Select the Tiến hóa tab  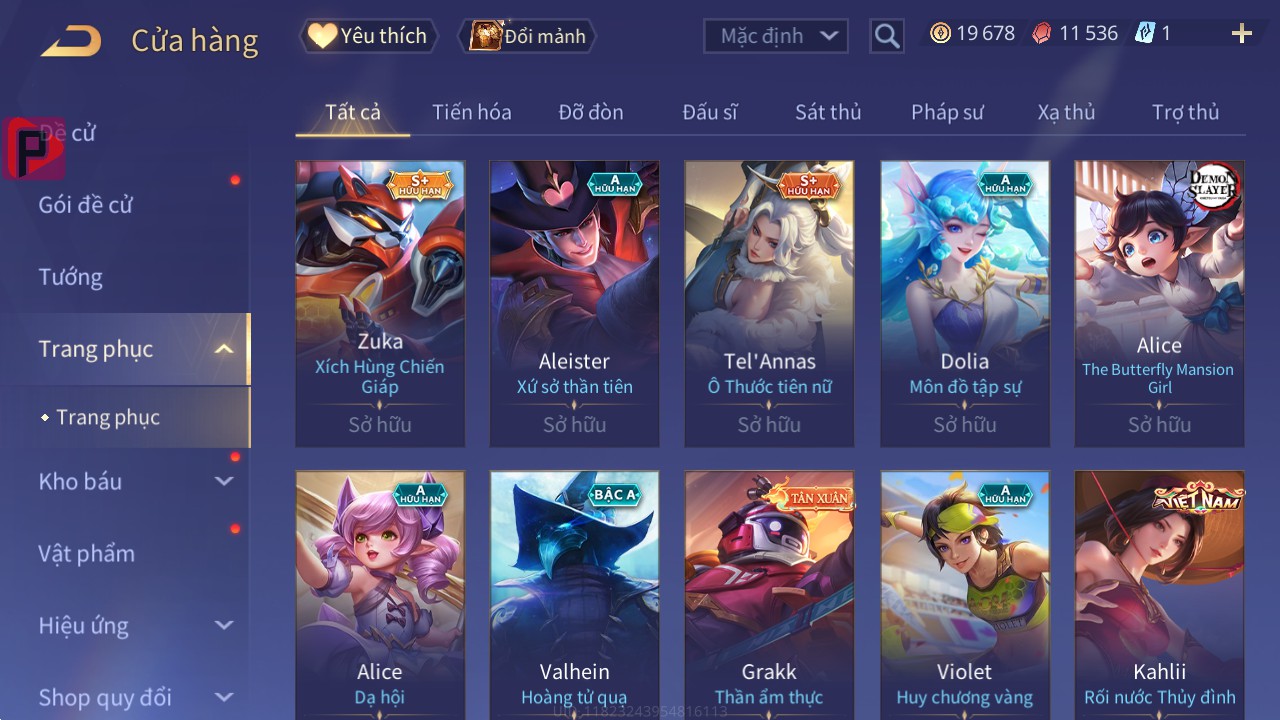tap(472, 112)
